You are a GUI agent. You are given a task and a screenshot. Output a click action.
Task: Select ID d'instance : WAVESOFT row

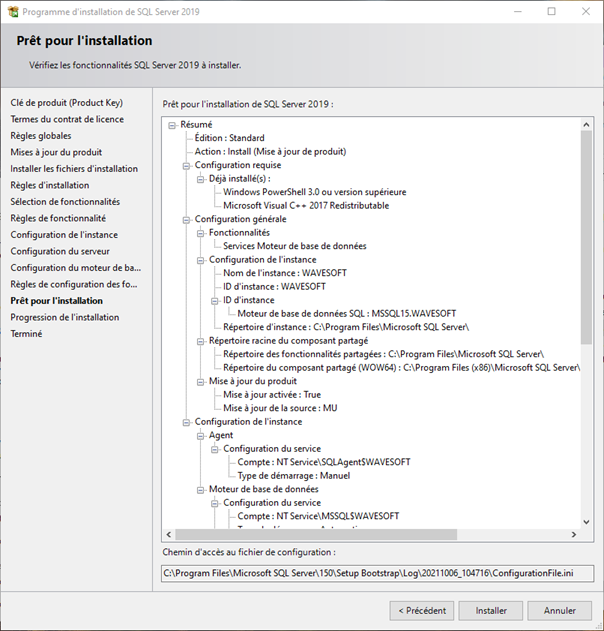click(x=274, y=287)
